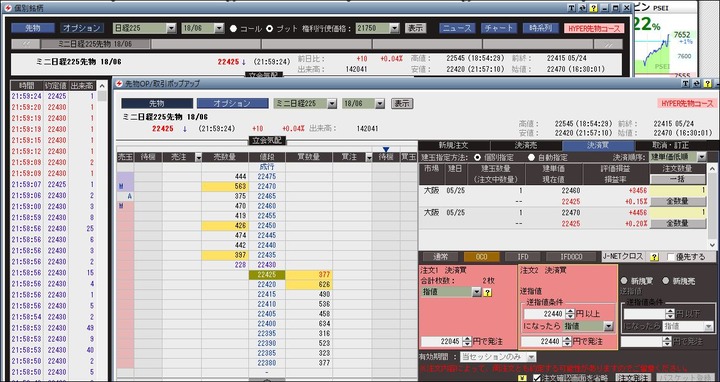Click HYPER先物コース in 個別銘柄 window
Viewport: 720px width, 382px height.
pyautogui.click(x=594, y=28)
